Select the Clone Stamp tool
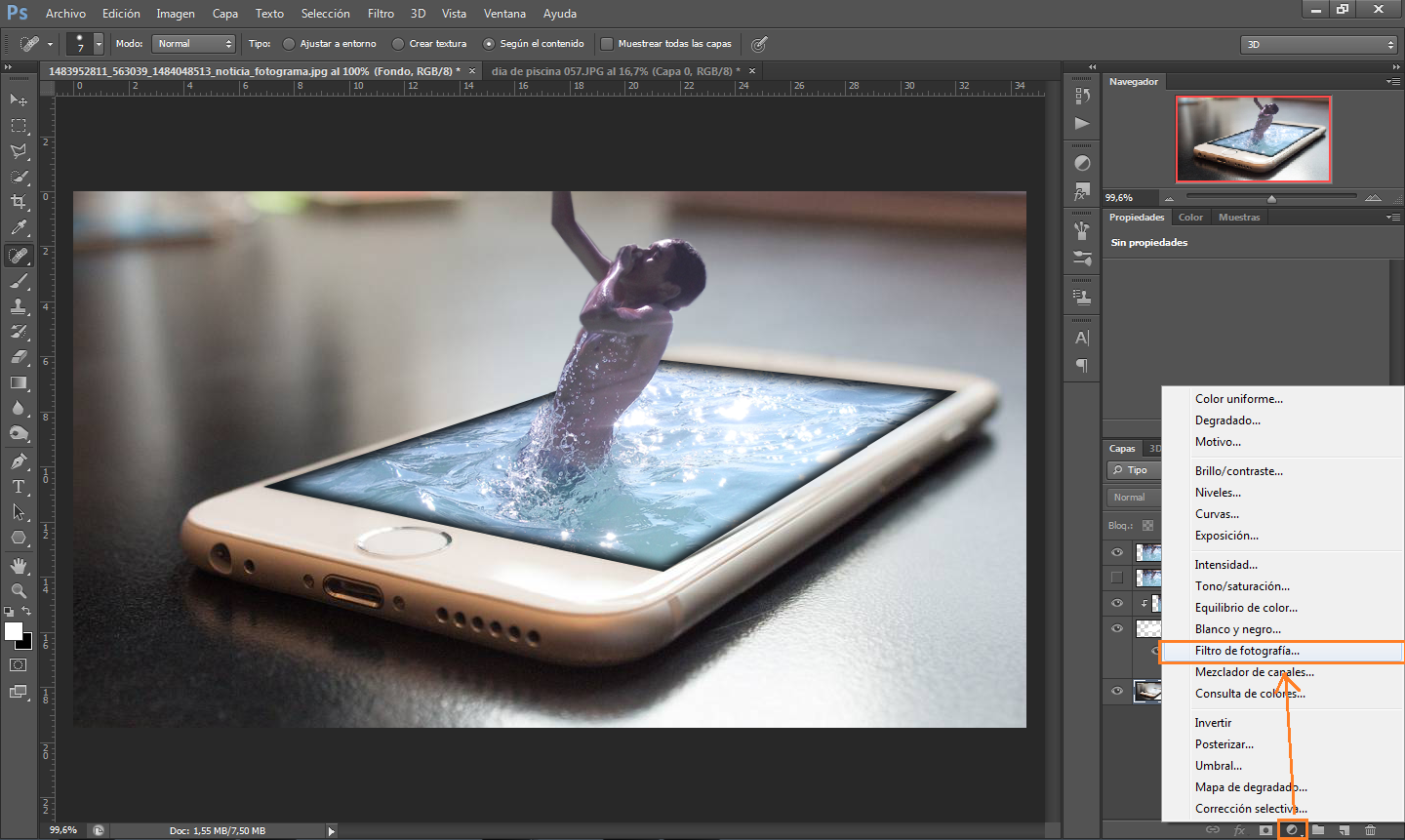 [x=19, y=306]
